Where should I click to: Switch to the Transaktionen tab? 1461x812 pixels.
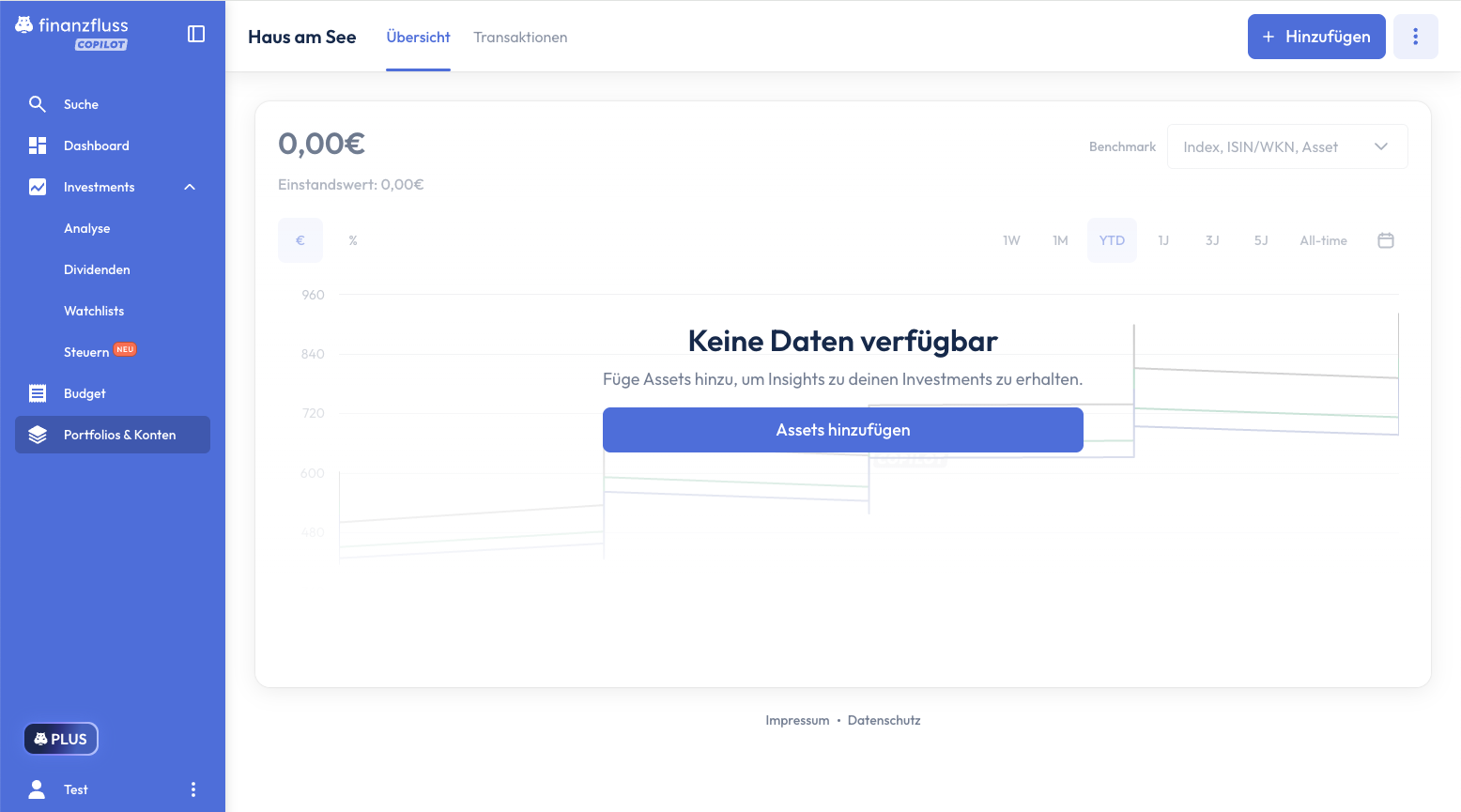(520, 38)
